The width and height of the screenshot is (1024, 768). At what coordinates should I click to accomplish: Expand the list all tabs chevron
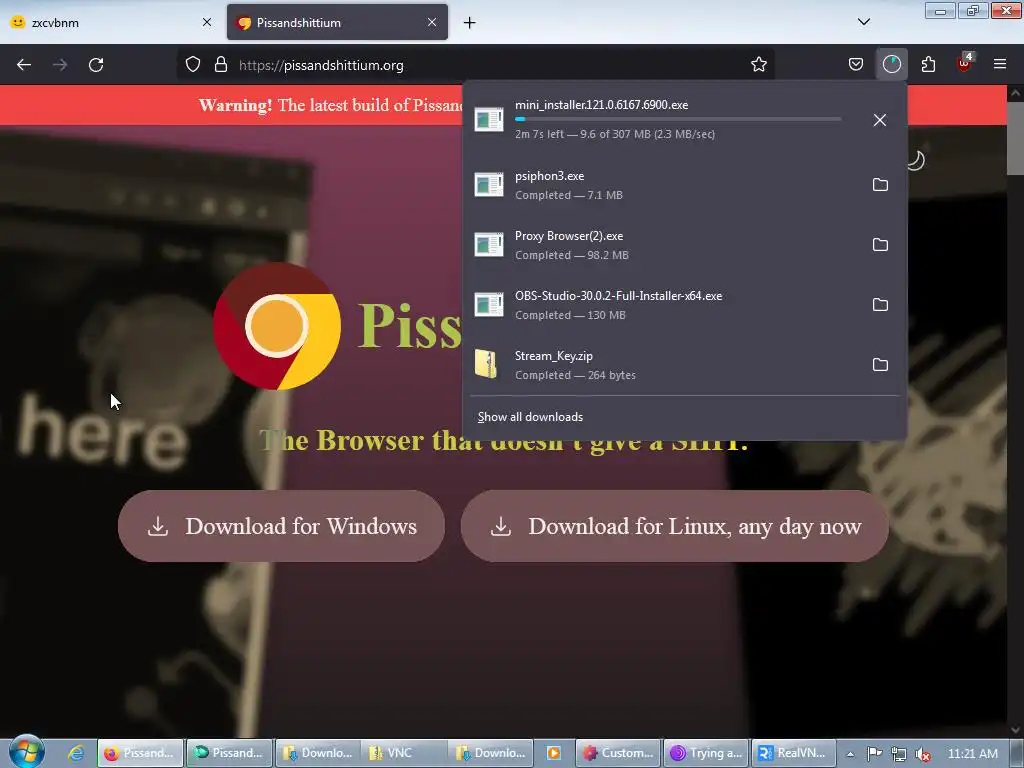pyautogui.click(x=863, y=22)
